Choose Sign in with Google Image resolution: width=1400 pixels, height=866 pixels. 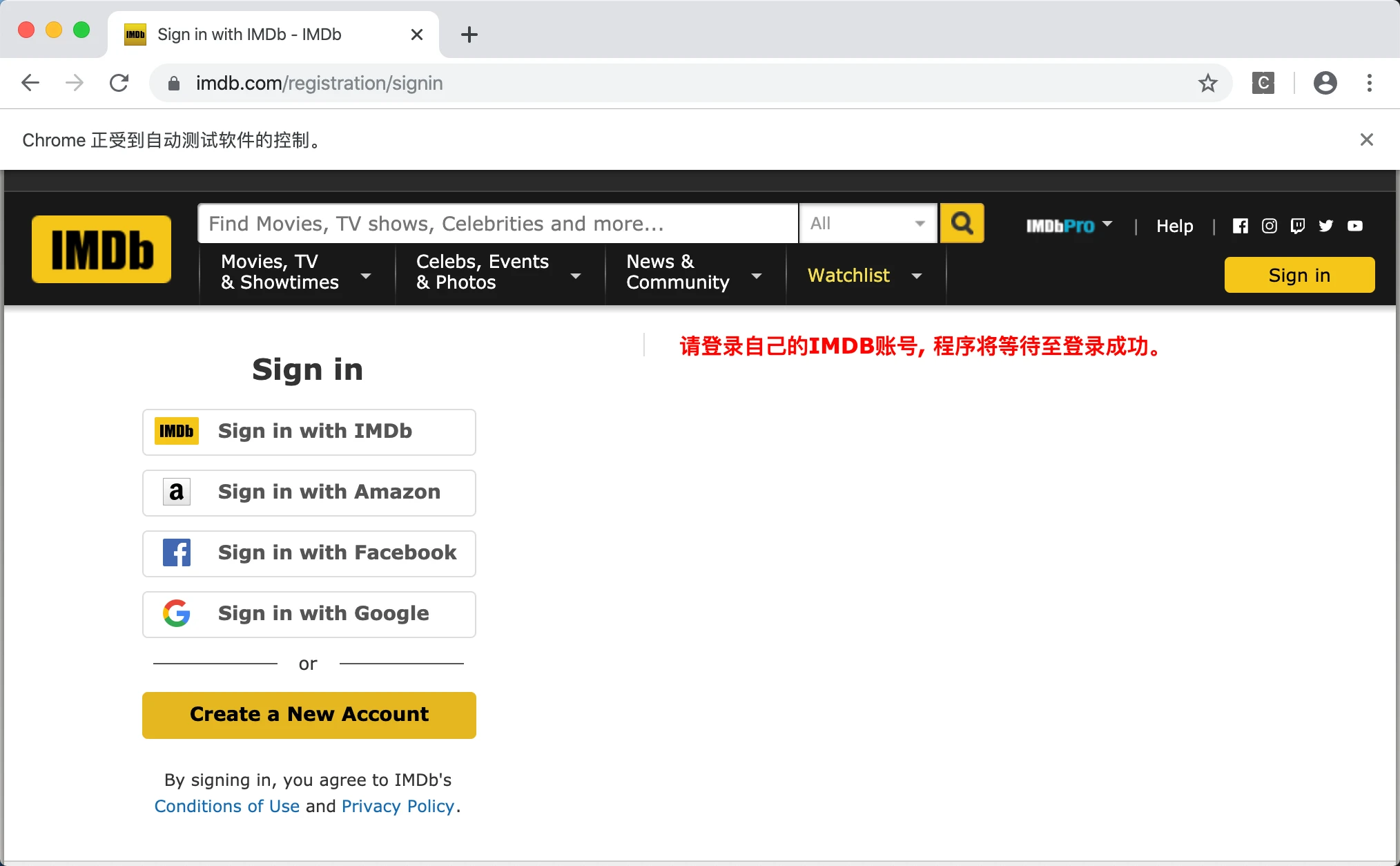pos(309,614)
